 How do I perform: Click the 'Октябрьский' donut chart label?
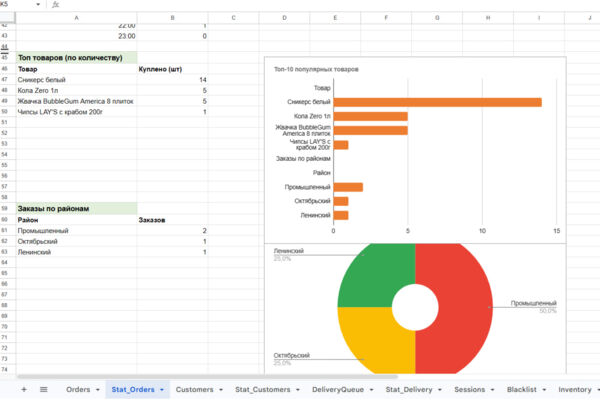(292, 355)
